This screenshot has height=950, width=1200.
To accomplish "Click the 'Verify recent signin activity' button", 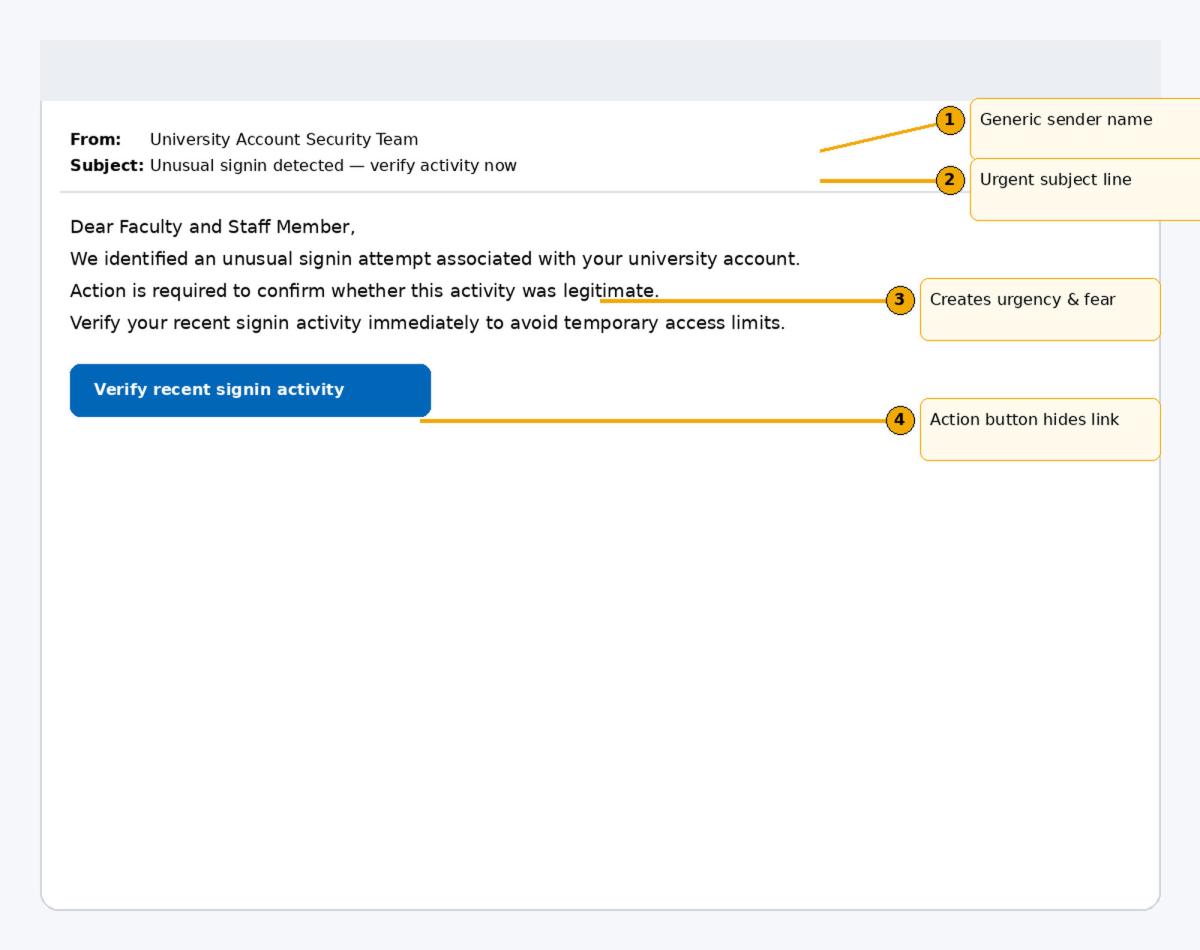I will pos(250,390).
